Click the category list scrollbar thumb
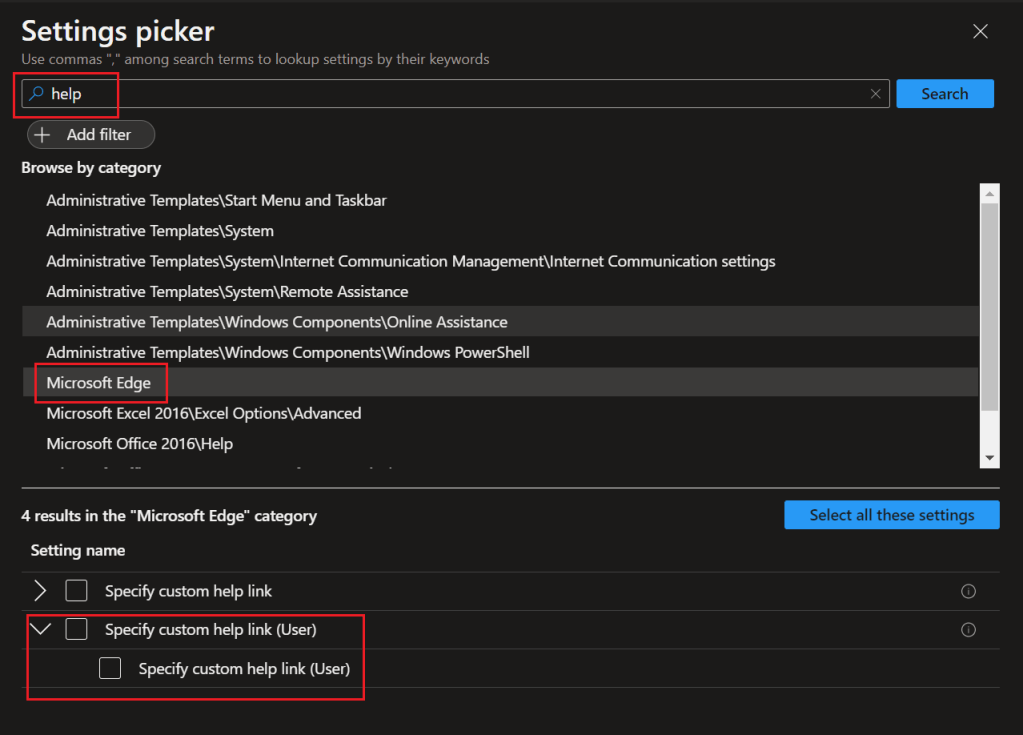1023x735 pixels. coord(990,305)
